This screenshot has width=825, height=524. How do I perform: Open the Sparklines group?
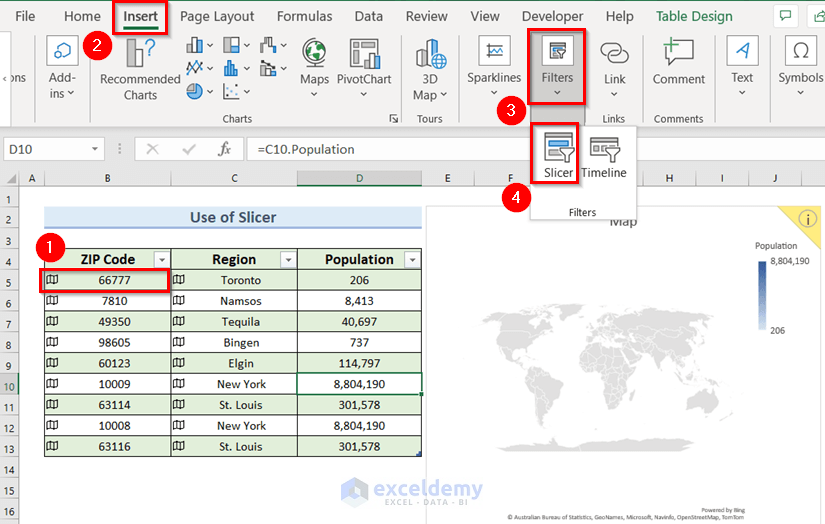[494, 66]
